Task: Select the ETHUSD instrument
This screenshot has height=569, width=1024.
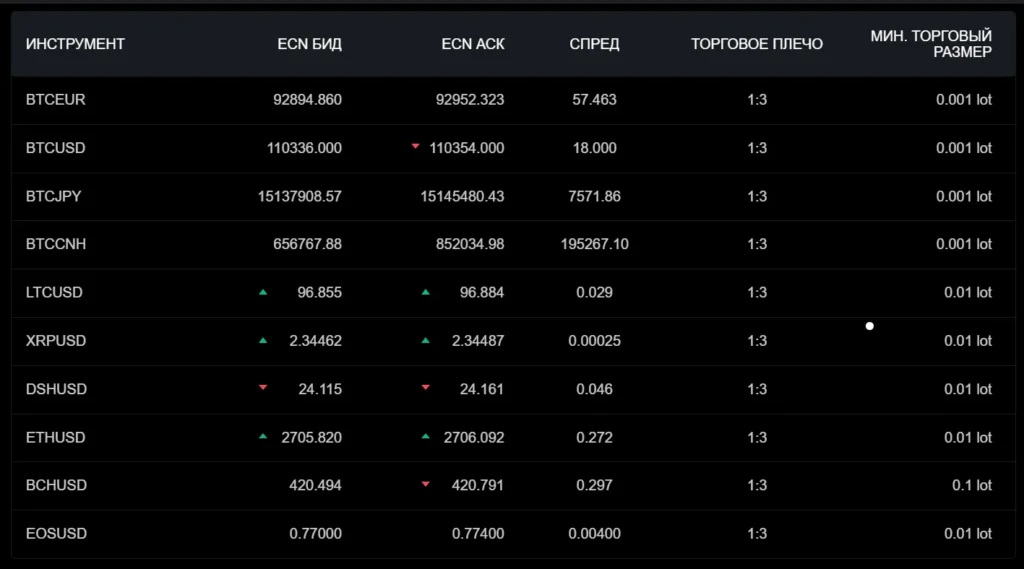Action: pos(56,438)
